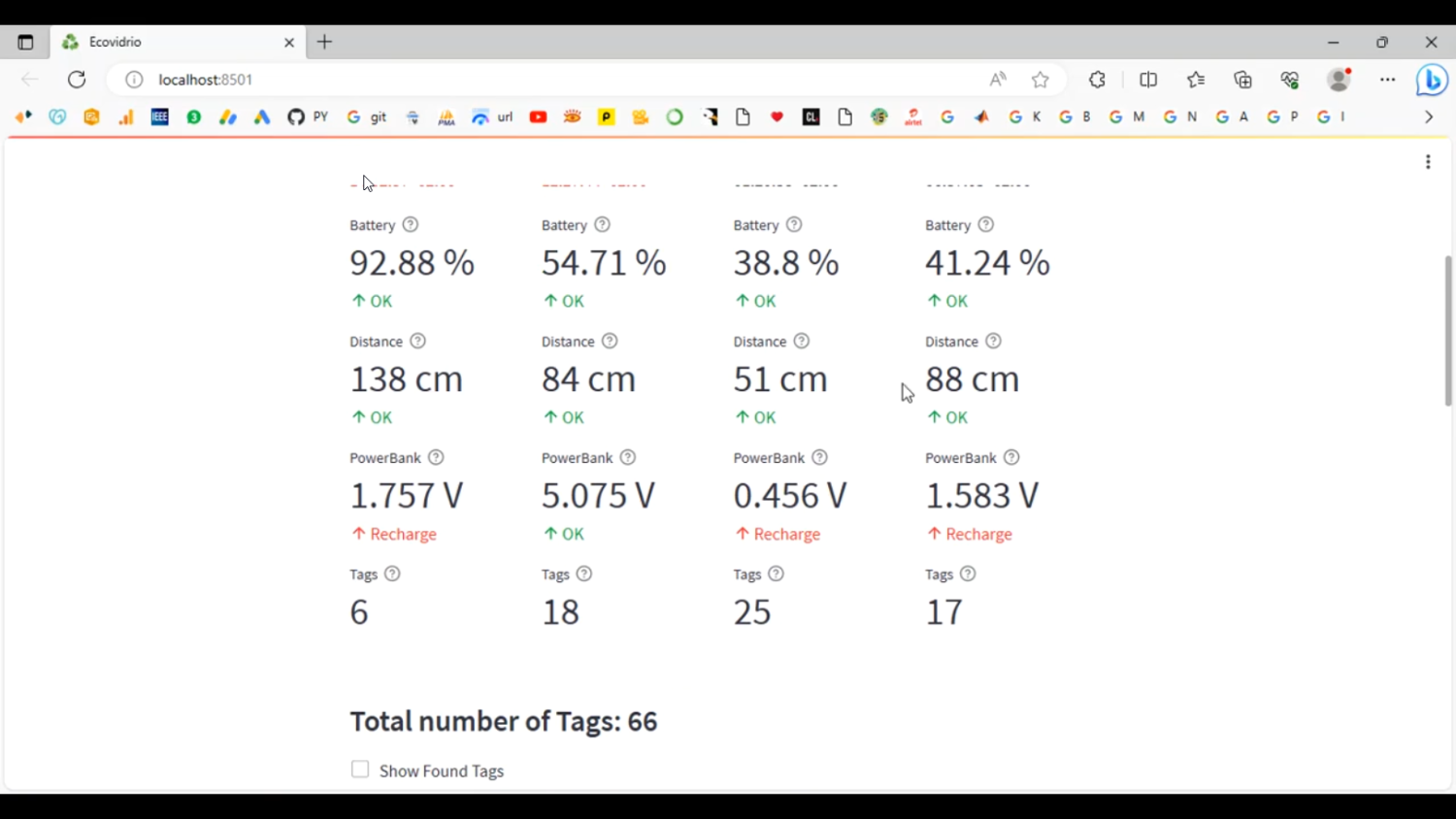The image size is (1456, 819).
Task: Open the YouTube bookmark in favorites bar
Action: pyautogui.click(x=539, y=117)
